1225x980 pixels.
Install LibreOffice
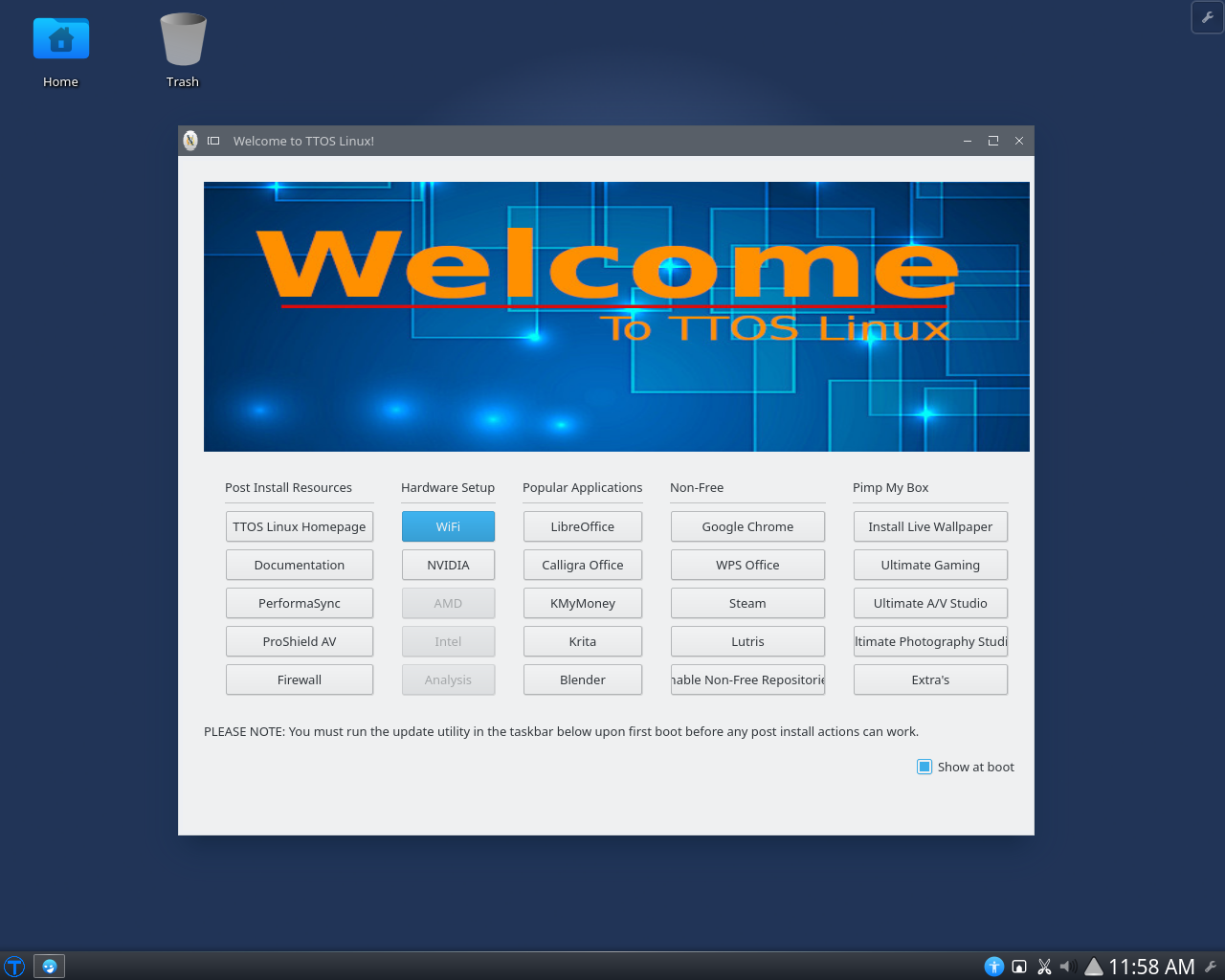(x=583, y=526)
